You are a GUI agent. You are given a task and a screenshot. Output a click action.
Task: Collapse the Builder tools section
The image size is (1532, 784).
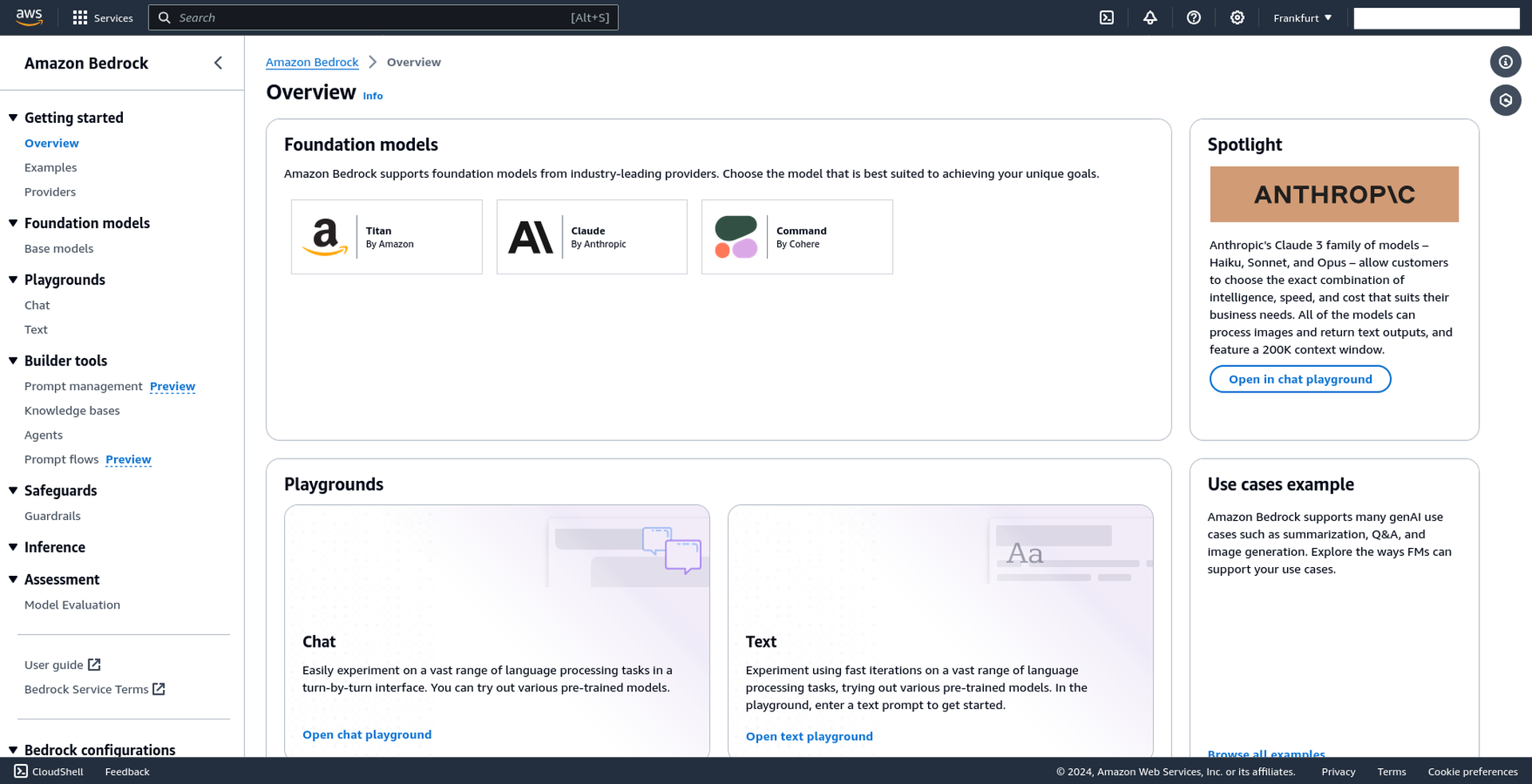13,361
